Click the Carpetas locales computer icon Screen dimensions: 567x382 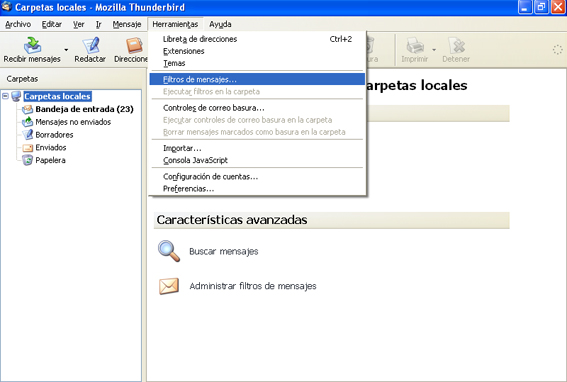coord(16,96)
